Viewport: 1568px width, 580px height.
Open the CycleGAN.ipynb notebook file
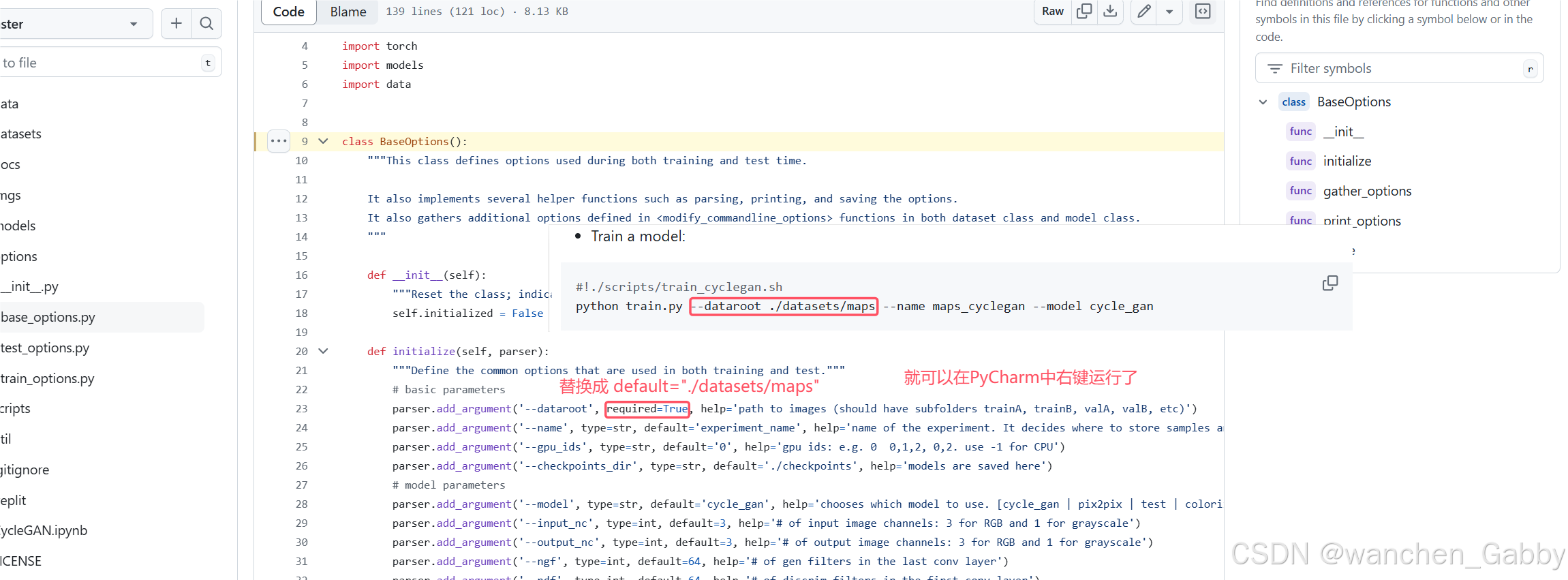point(44,531)
